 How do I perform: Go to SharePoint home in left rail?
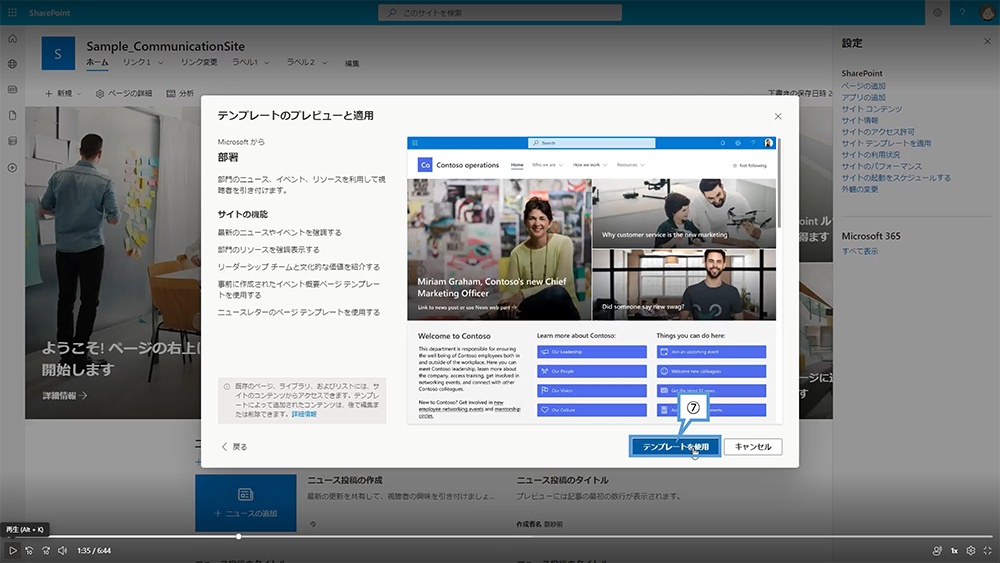tap(12, 39)
